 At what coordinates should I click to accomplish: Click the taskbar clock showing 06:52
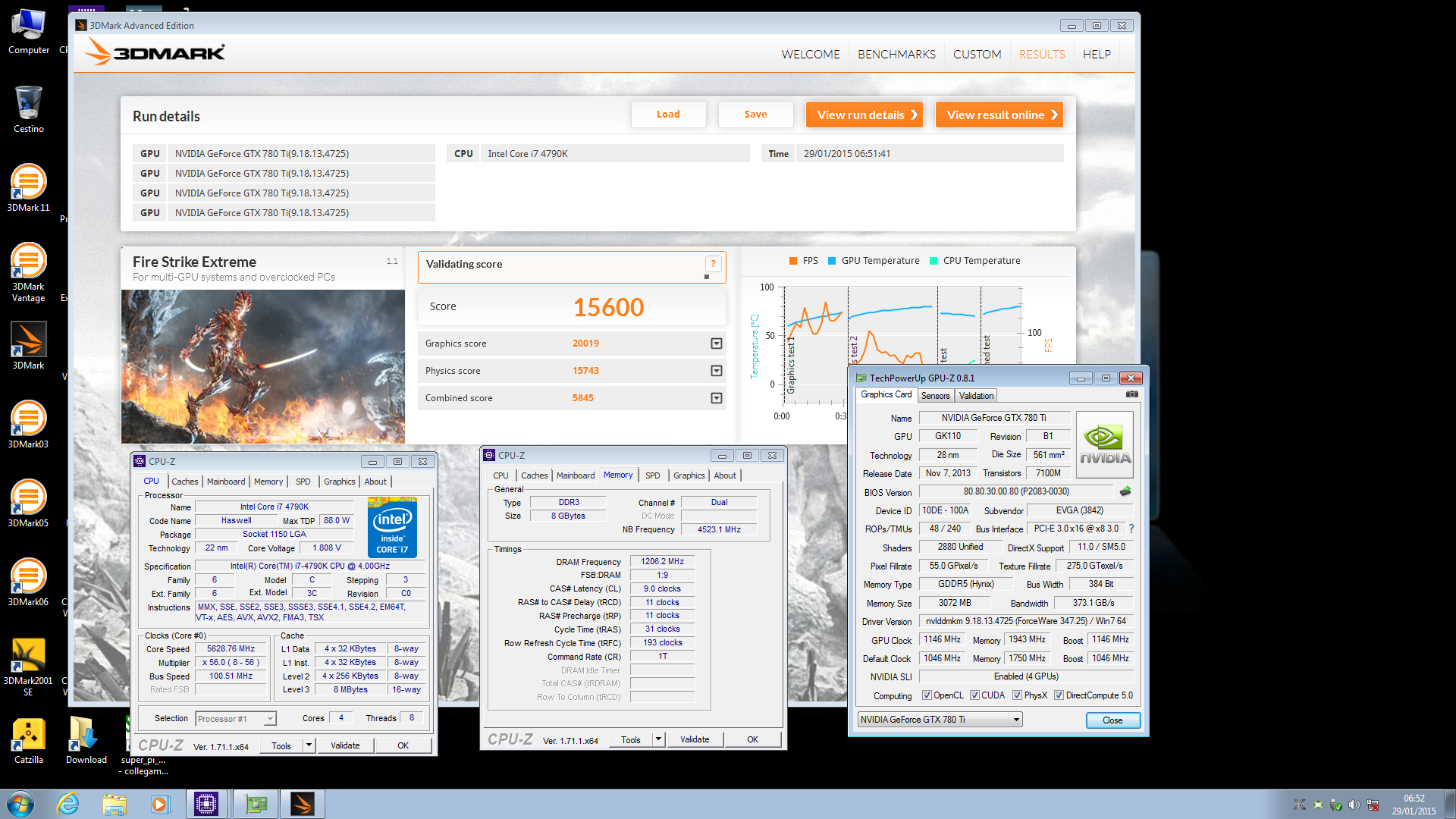coord(1414,805)
